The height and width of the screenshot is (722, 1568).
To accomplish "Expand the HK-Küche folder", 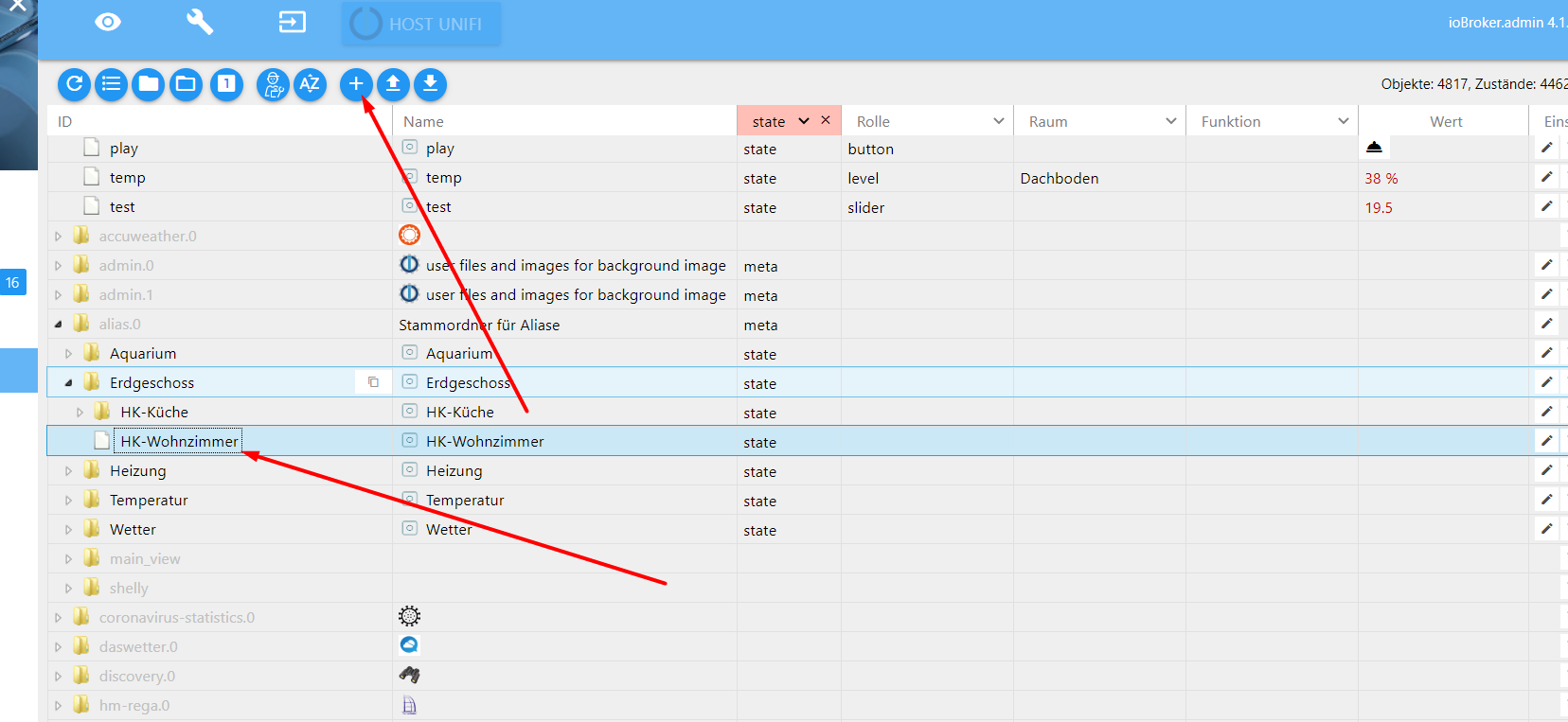I will tap(80, 413).
